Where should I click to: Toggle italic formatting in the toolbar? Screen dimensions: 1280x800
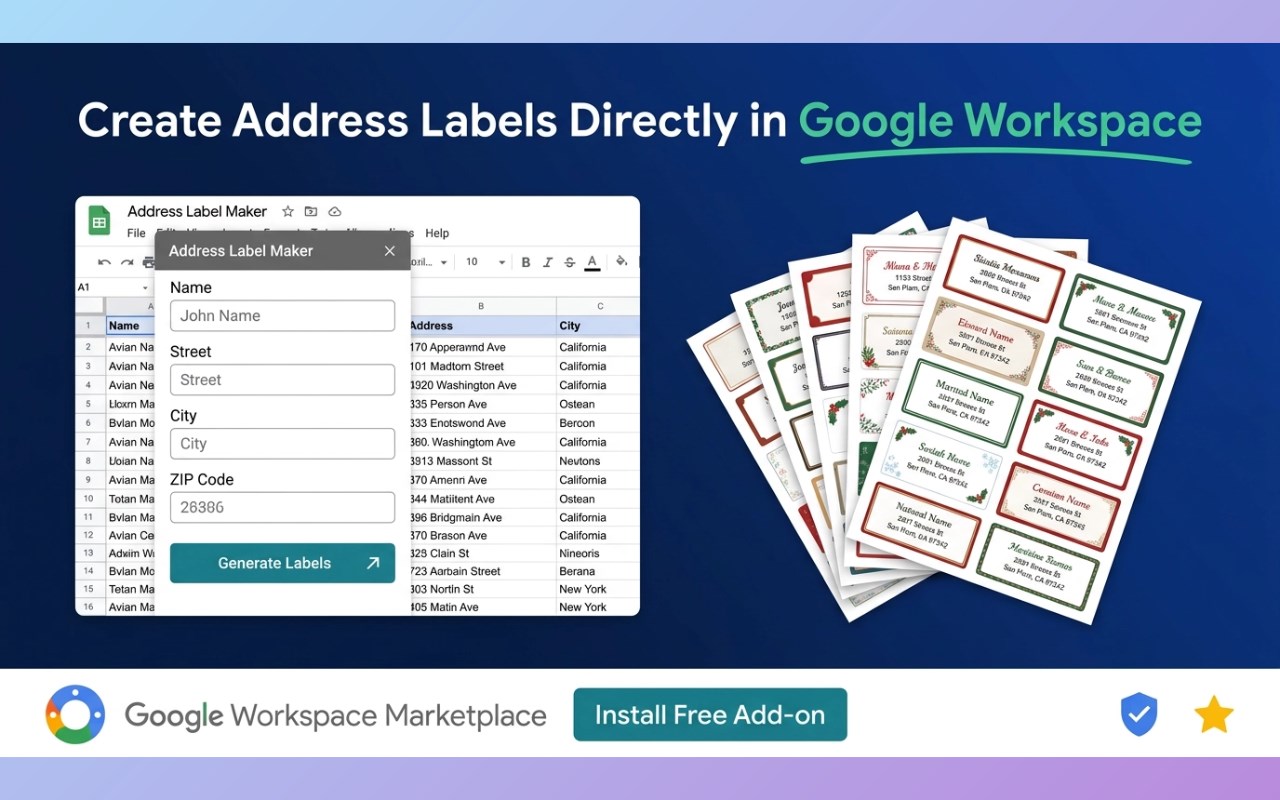coord(547,262)
